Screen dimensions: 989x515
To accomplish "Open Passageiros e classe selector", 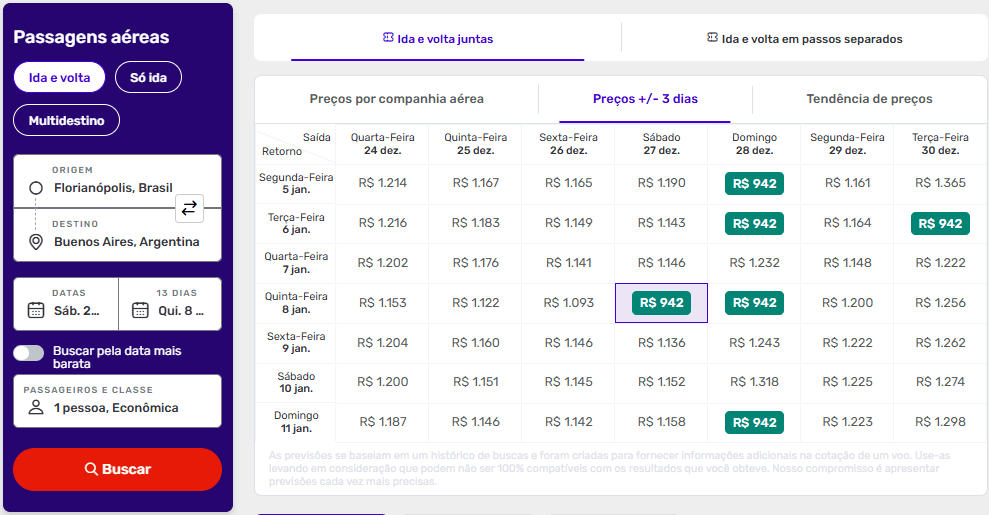I will click(117, 400).
